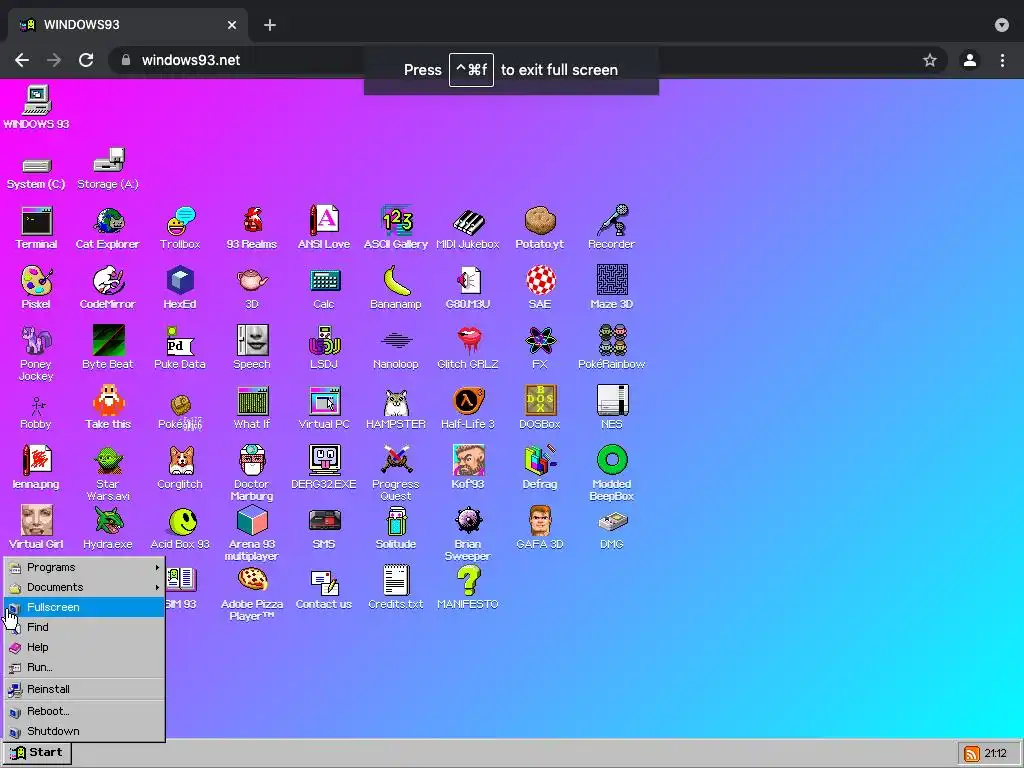
Task: Bookmark page with the star icon
Action: (x=930, y=60)
